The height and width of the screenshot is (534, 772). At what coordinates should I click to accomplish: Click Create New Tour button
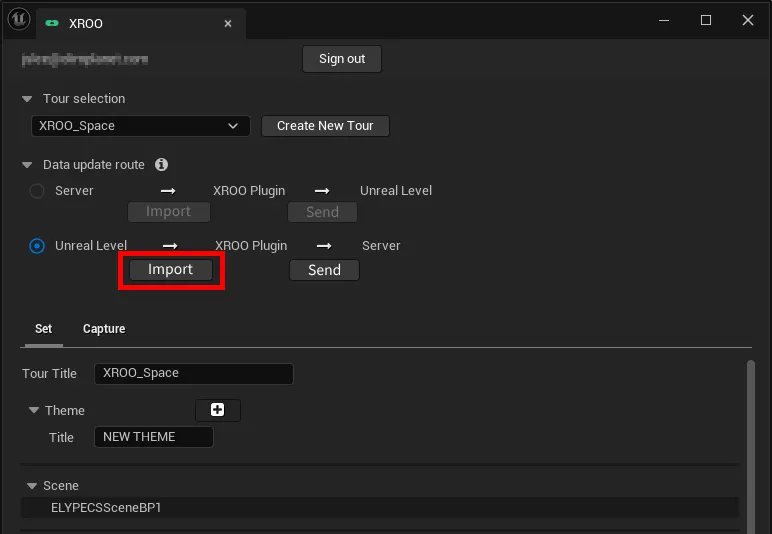click(x=325, y=126)
